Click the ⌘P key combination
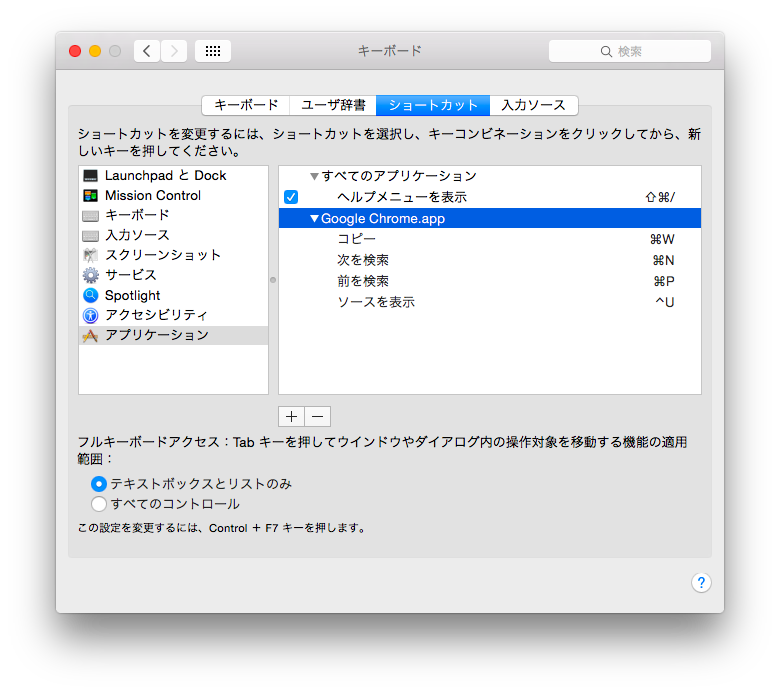The image size is (780, 693). 664,282
